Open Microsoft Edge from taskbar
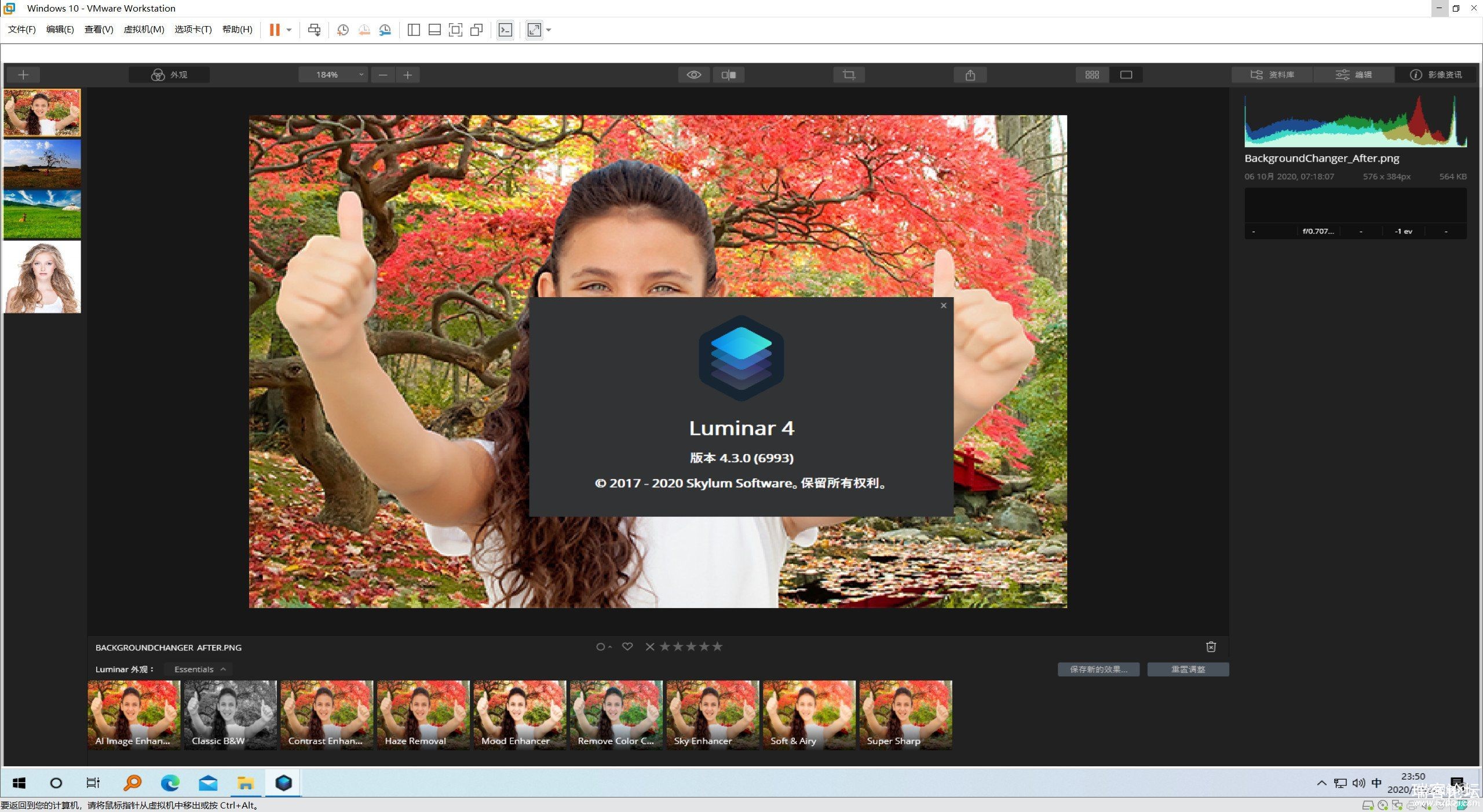Screen dimensions: 1483x812 (170, 783)
